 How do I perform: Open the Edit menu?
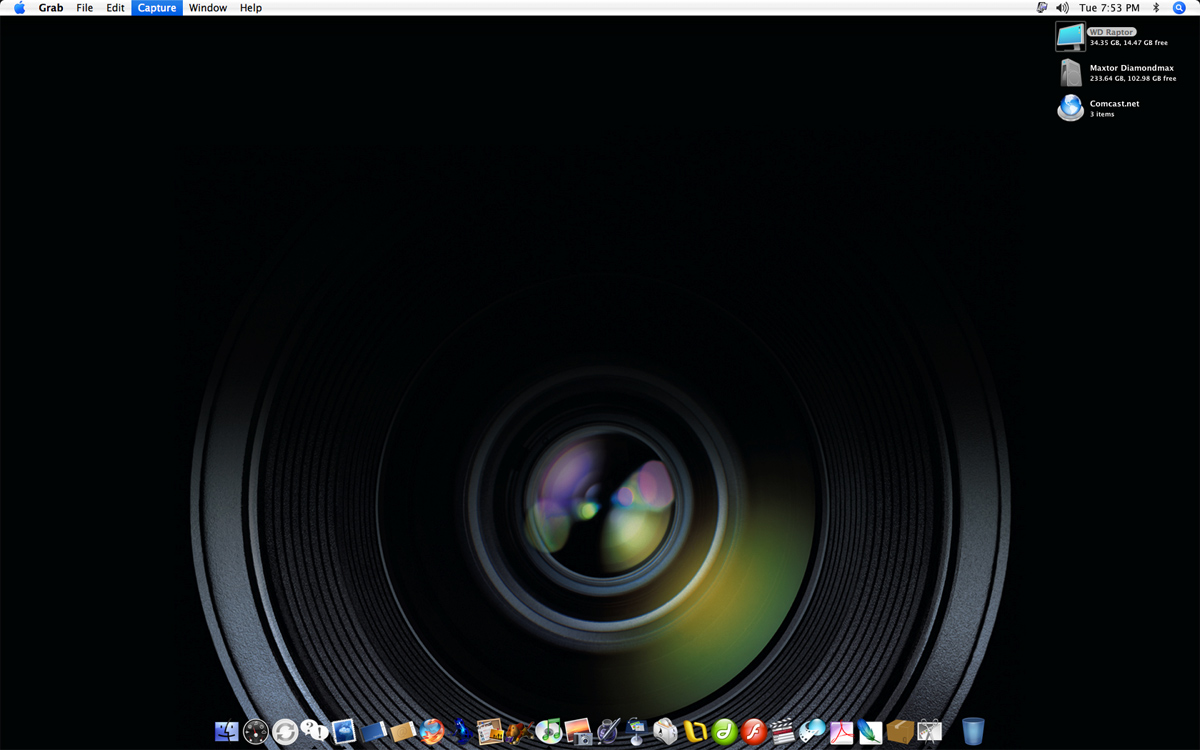[116, 8]
